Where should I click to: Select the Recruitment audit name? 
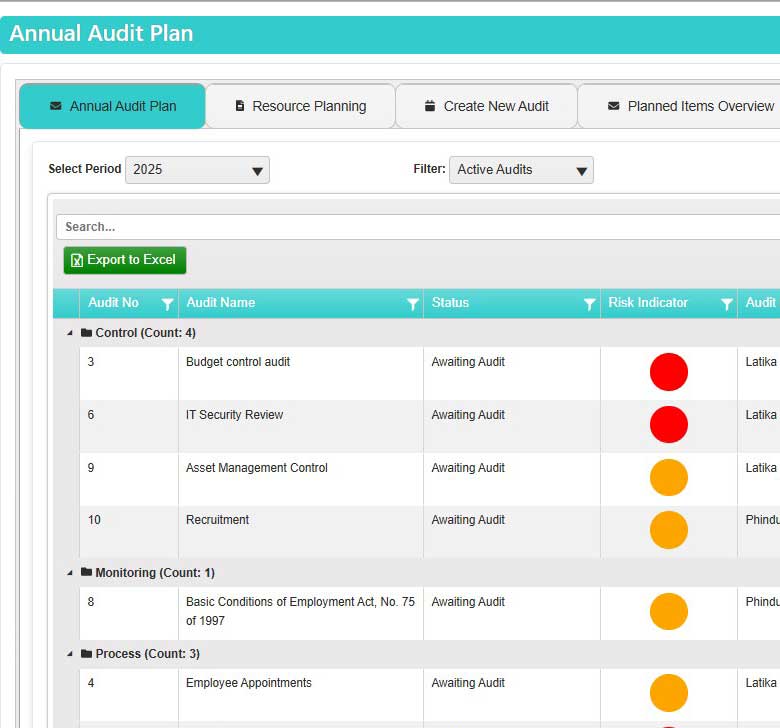[x=217, y=520]
